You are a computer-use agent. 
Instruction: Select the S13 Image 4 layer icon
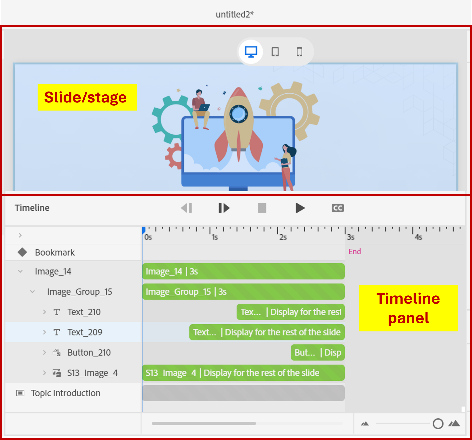click(57, 373)
